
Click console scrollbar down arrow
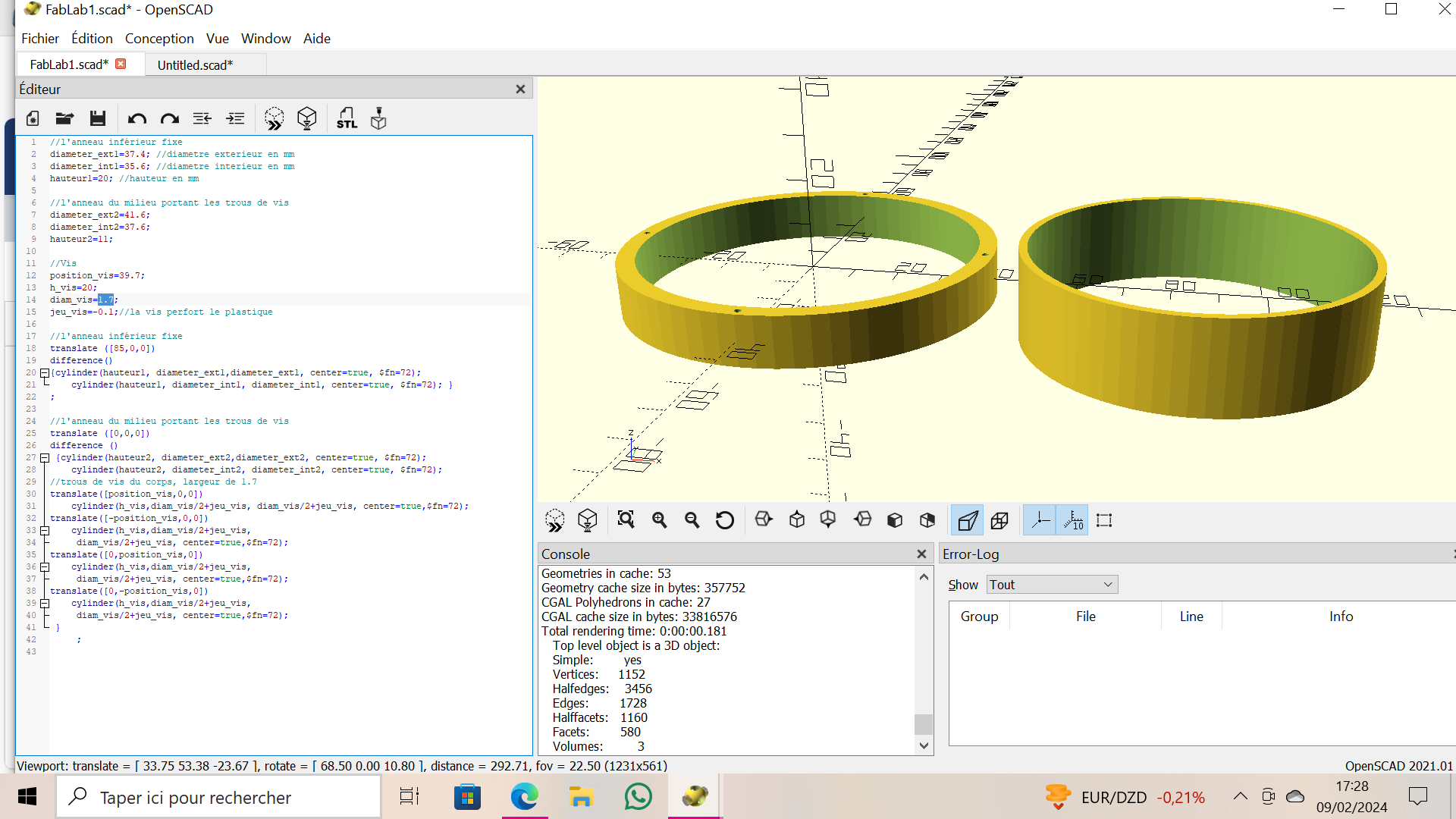pos(924,745)
